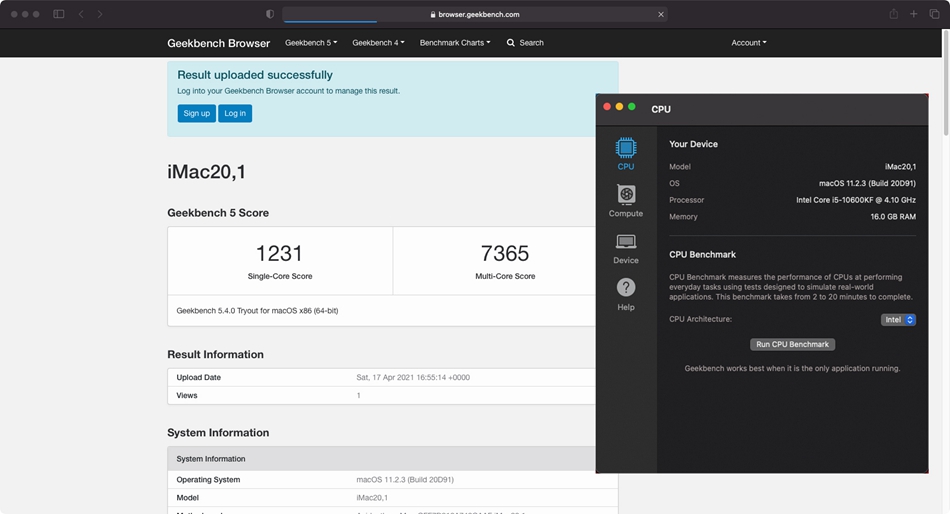The height and width of the screenshot is (514, 950).
Task: Open the Help section in Geekbench
Action: 626,289
